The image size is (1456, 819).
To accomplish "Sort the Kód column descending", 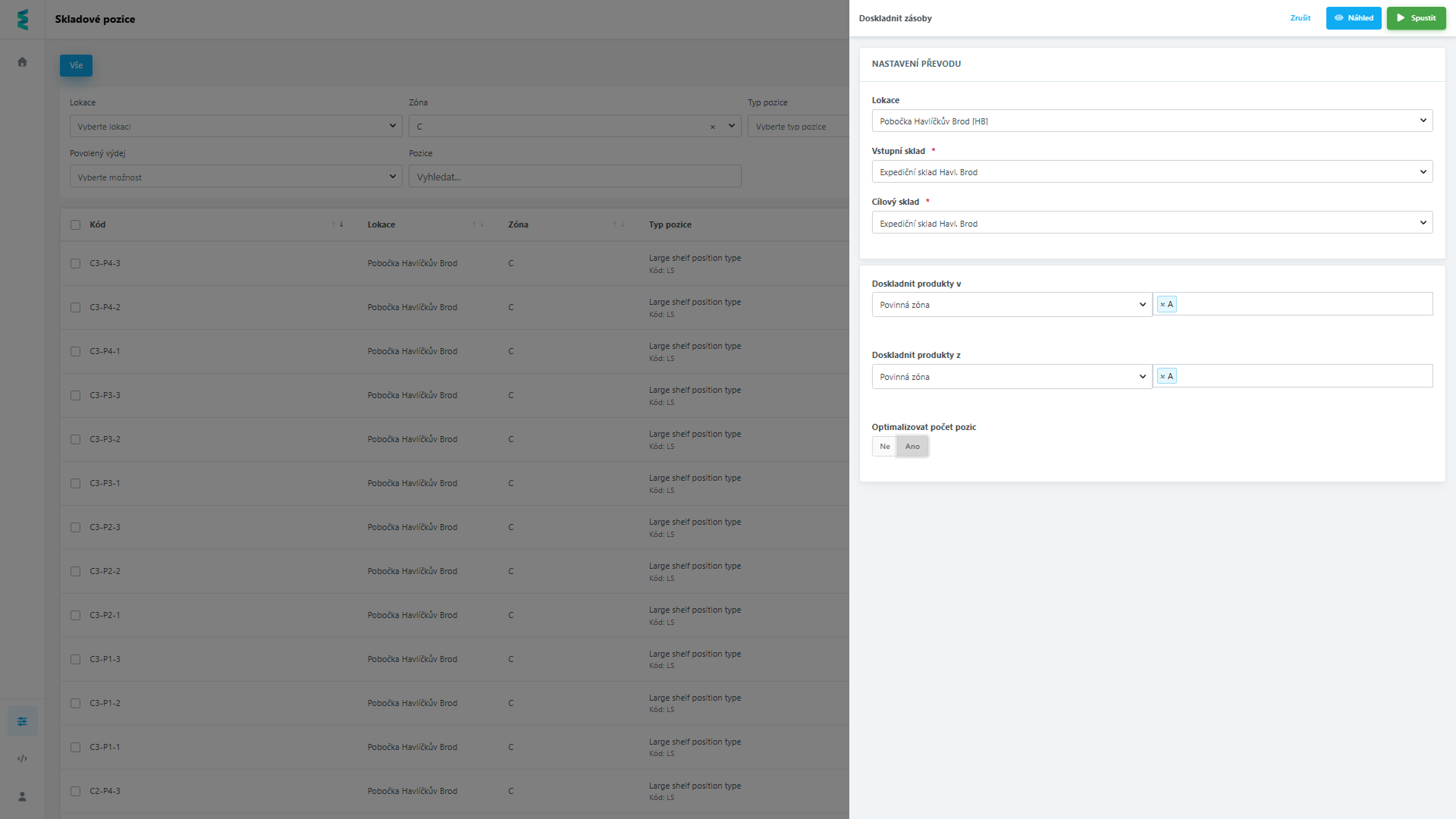I will tap(341, 224).
